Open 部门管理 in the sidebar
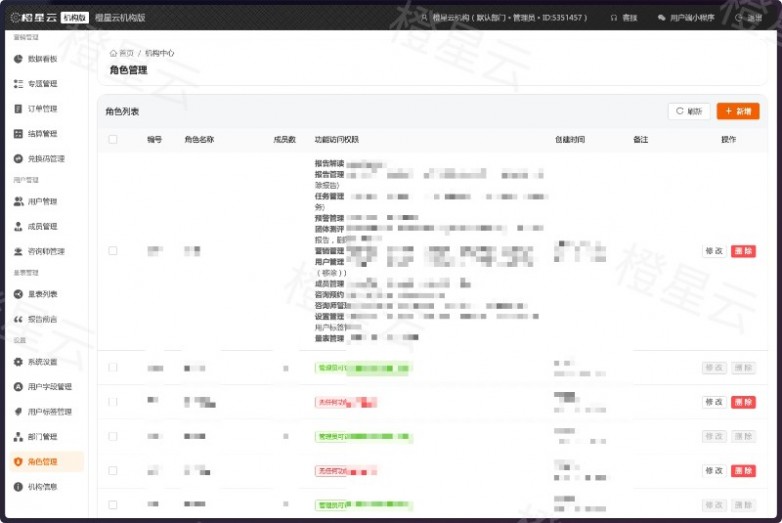The width and height of the screenshot is (782, 523). 42,437
